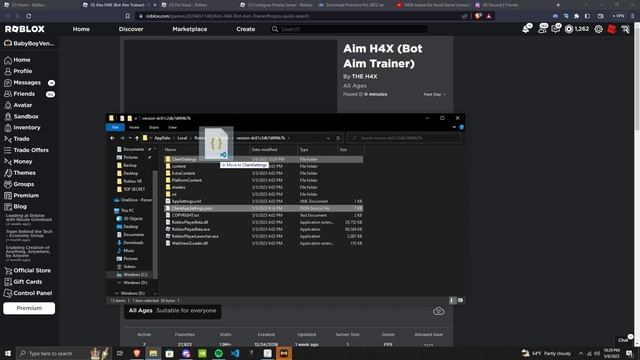Open Trade Offers in the Roblox sidebar
This screenshot has width=640, height=360.
click(26, 150)
